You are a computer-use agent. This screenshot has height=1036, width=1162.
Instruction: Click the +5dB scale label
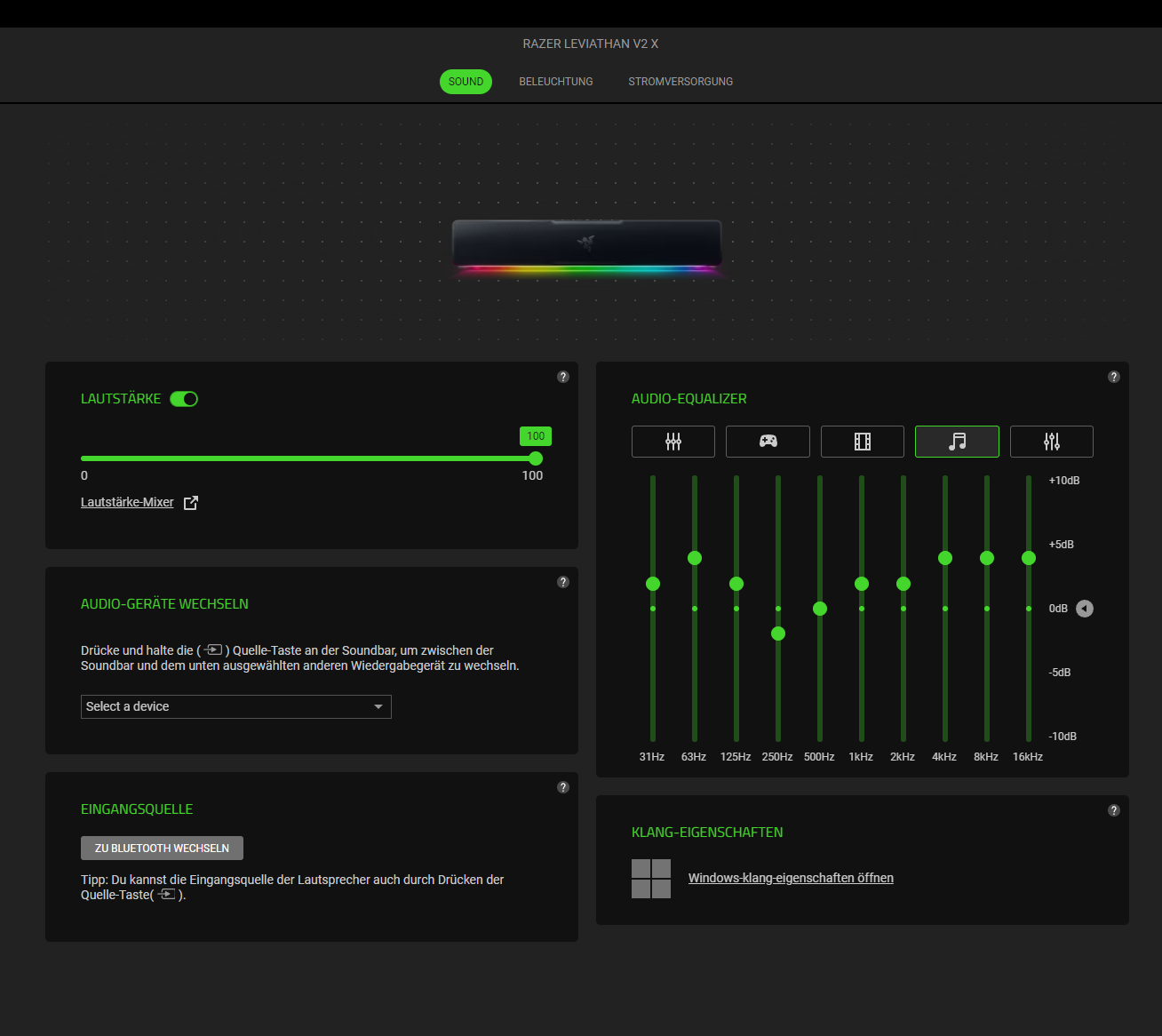[x=1062, y=545]
